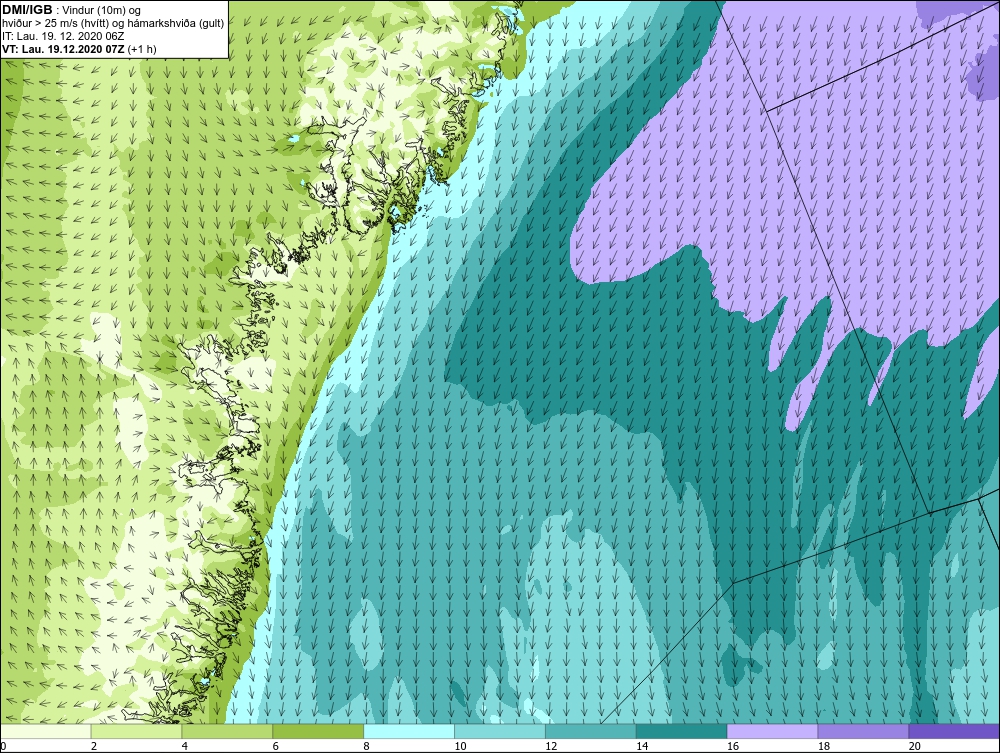1000x753 pixels.
Task: Click the legend label '20'
Action: click(x=915, y=746)
